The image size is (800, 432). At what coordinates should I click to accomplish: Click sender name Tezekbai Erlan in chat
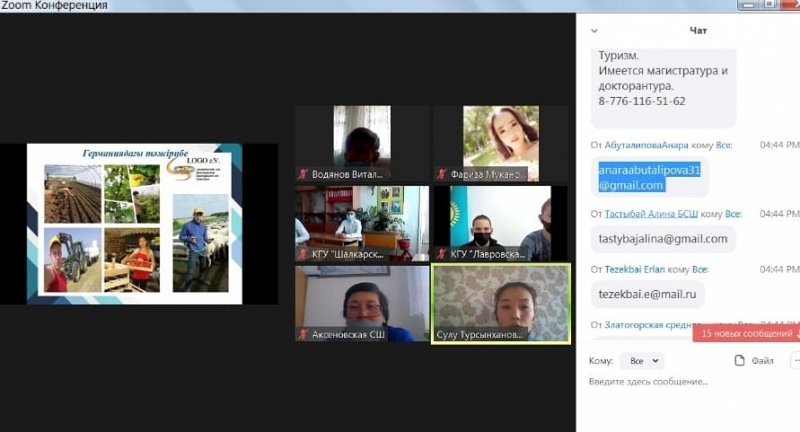click(x=639, y=269)
